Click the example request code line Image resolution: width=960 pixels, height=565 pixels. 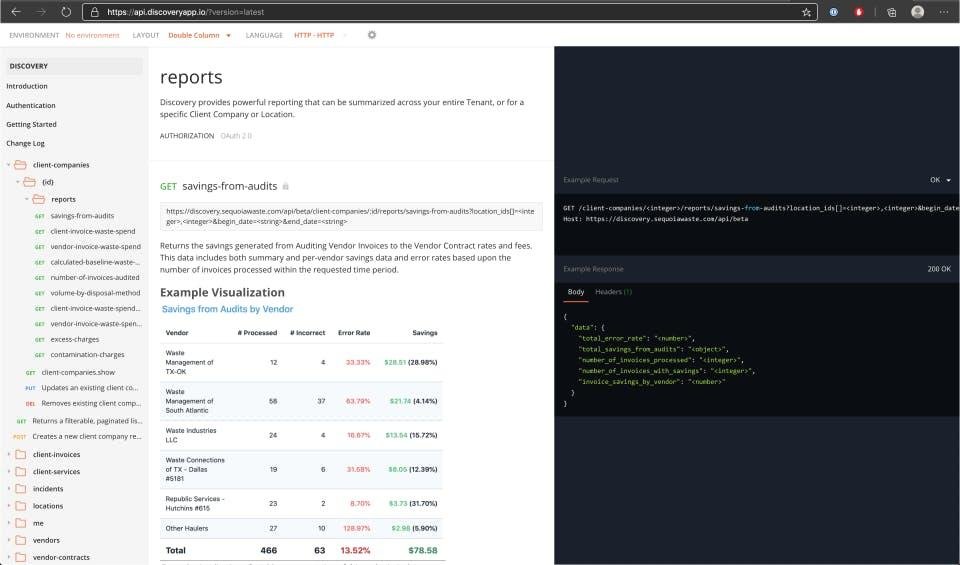click(760, 208)
